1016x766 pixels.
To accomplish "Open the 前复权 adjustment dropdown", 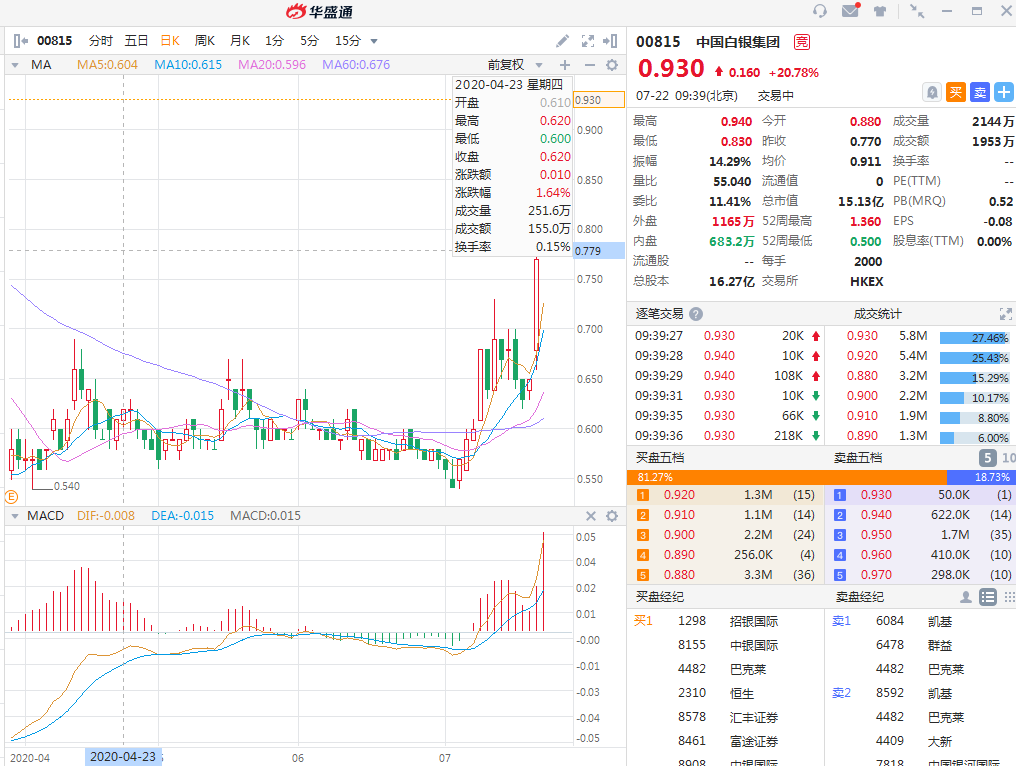I will point(515,65).
